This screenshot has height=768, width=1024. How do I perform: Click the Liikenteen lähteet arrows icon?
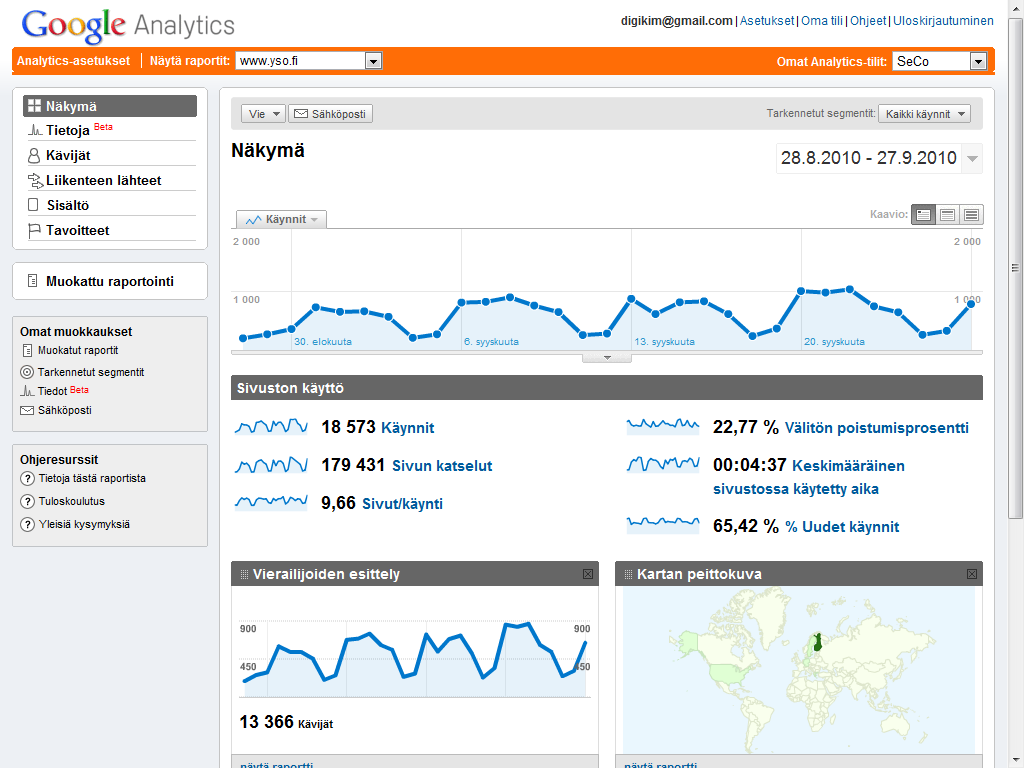click(35, 180)
